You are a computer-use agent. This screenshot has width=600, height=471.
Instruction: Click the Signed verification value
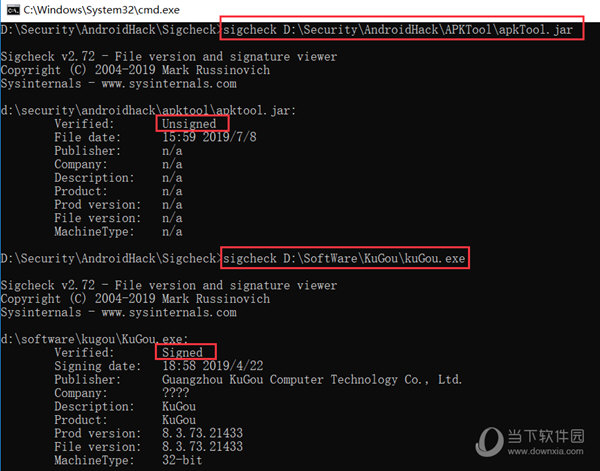[182, 352]
